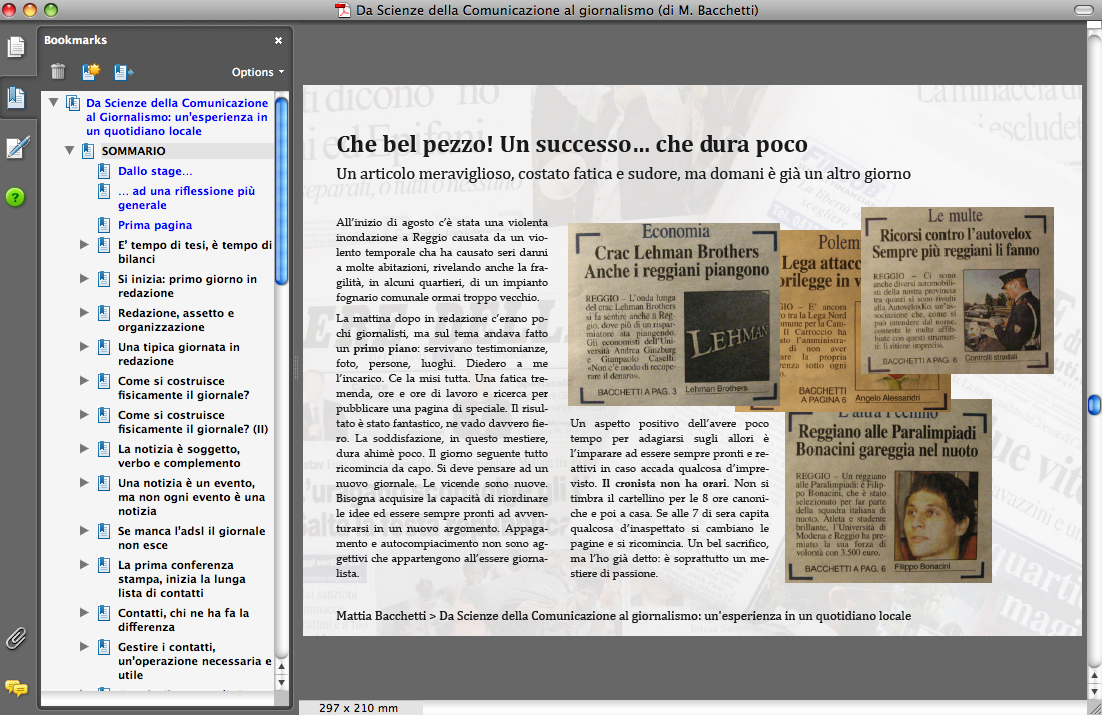This screenshot has width=1102, height=715.
Task: Go to 'Prima pagina' bookmark
Action: (x=154, y=225)
